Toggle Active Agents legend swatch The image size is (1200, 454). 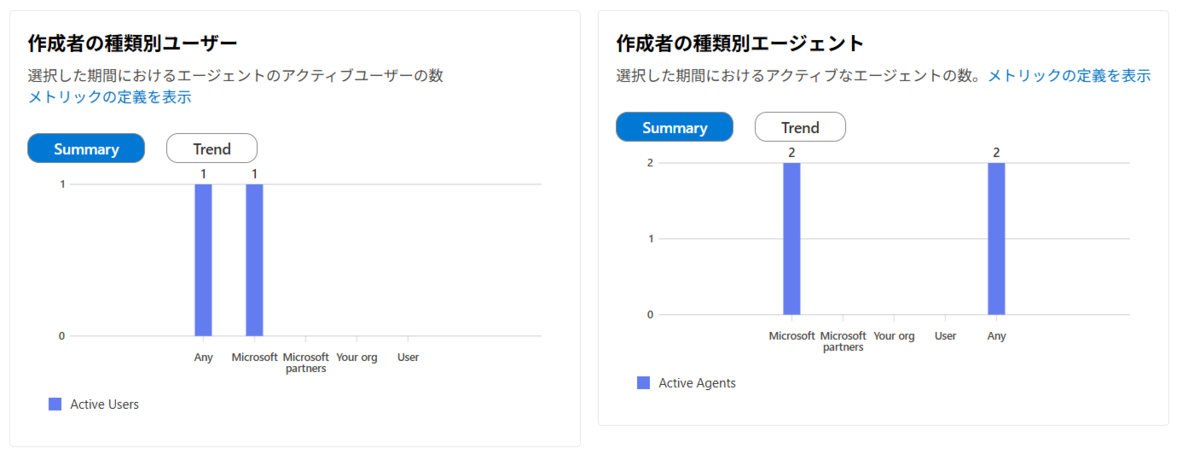click(x=644, y=383)
